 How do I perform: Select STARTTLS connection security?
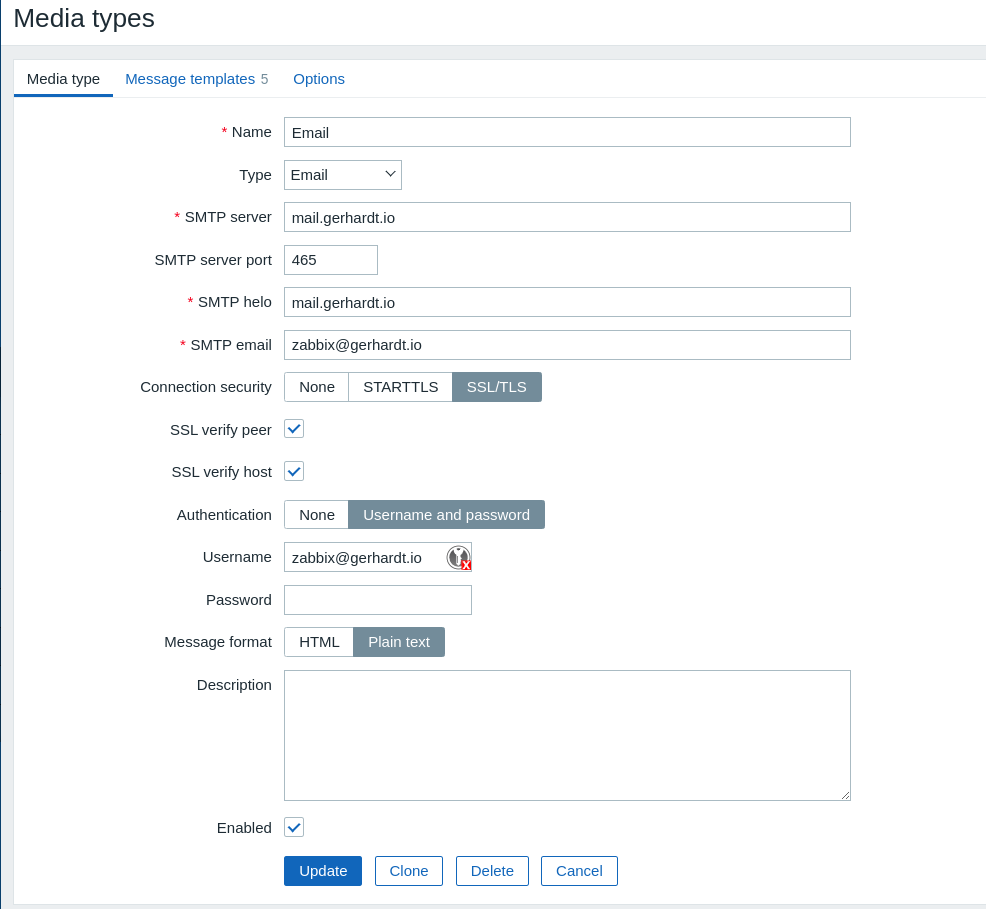click(x=400, y=387)
